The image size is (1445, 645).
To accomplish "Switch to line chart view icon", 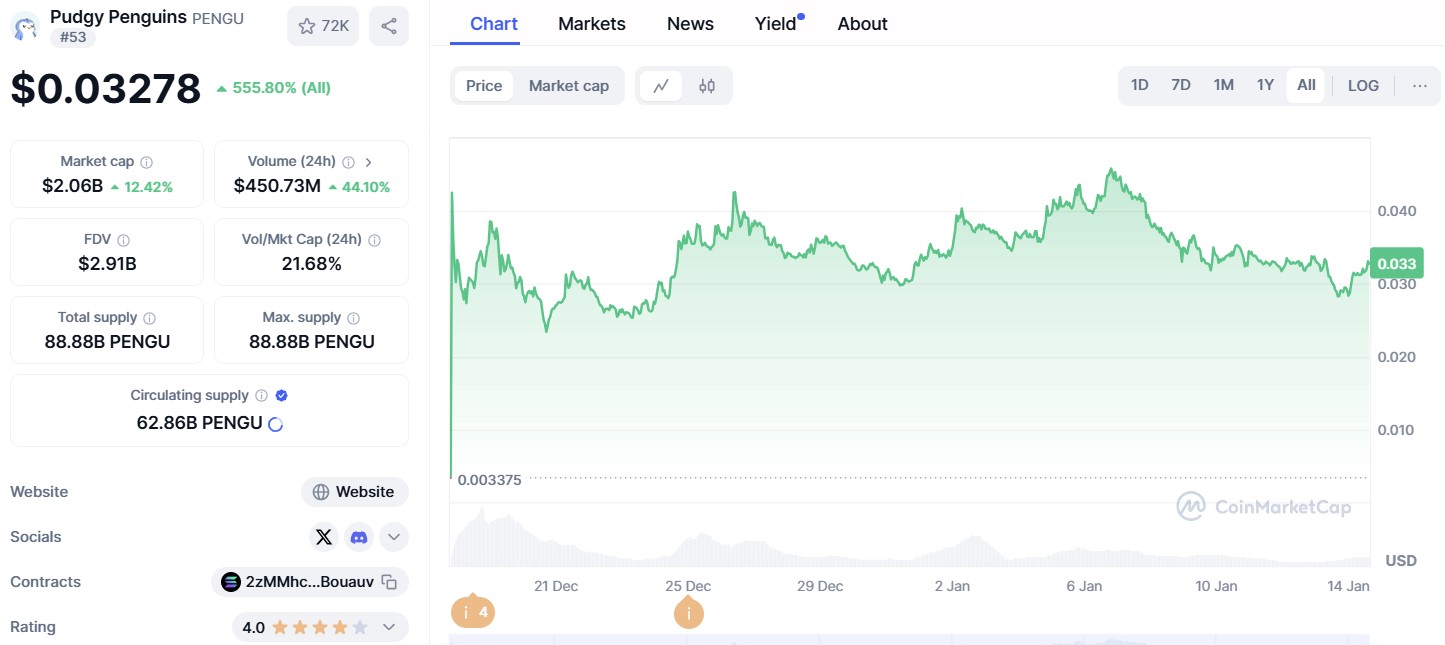I will (x=661, y=86).
